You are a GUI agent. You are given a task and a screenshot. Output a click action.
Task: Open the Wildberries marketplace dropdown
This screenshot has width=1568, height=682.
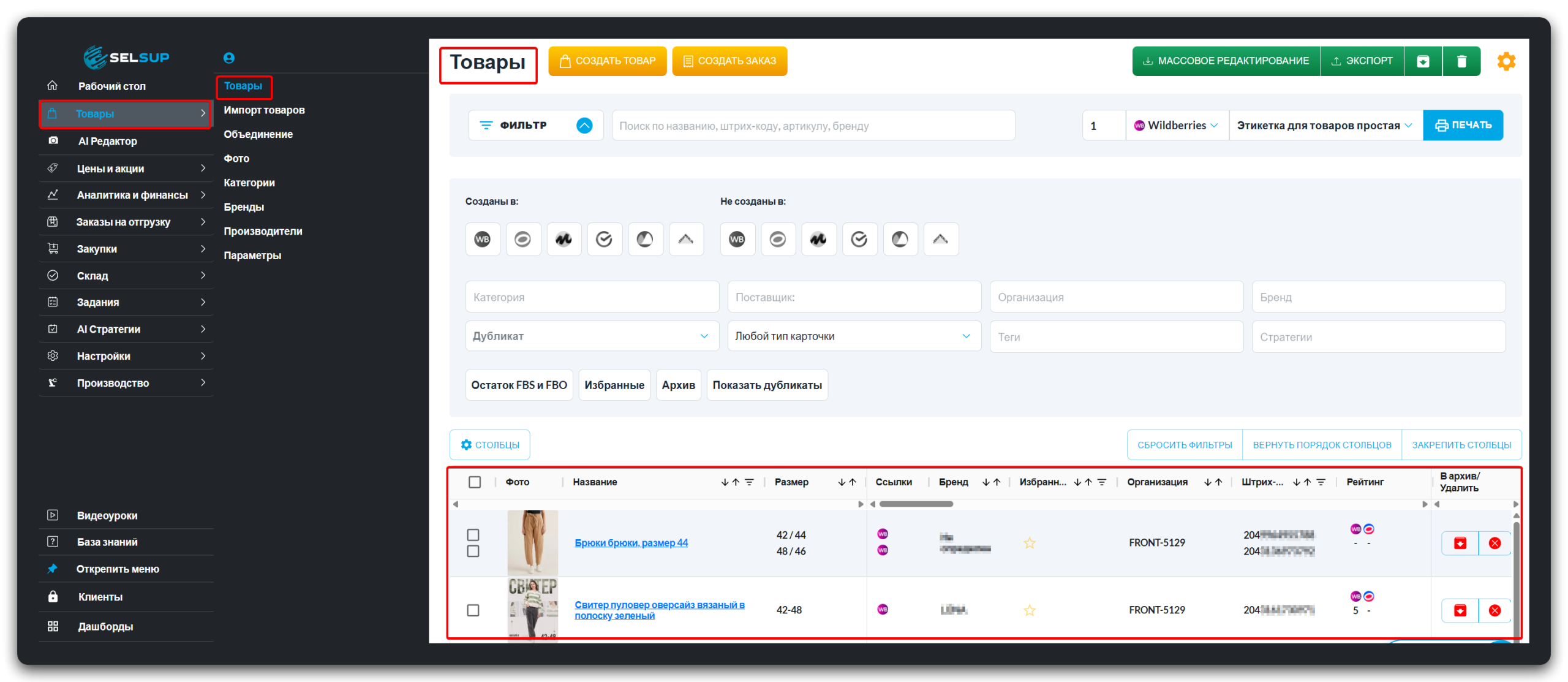(1177, 126)
